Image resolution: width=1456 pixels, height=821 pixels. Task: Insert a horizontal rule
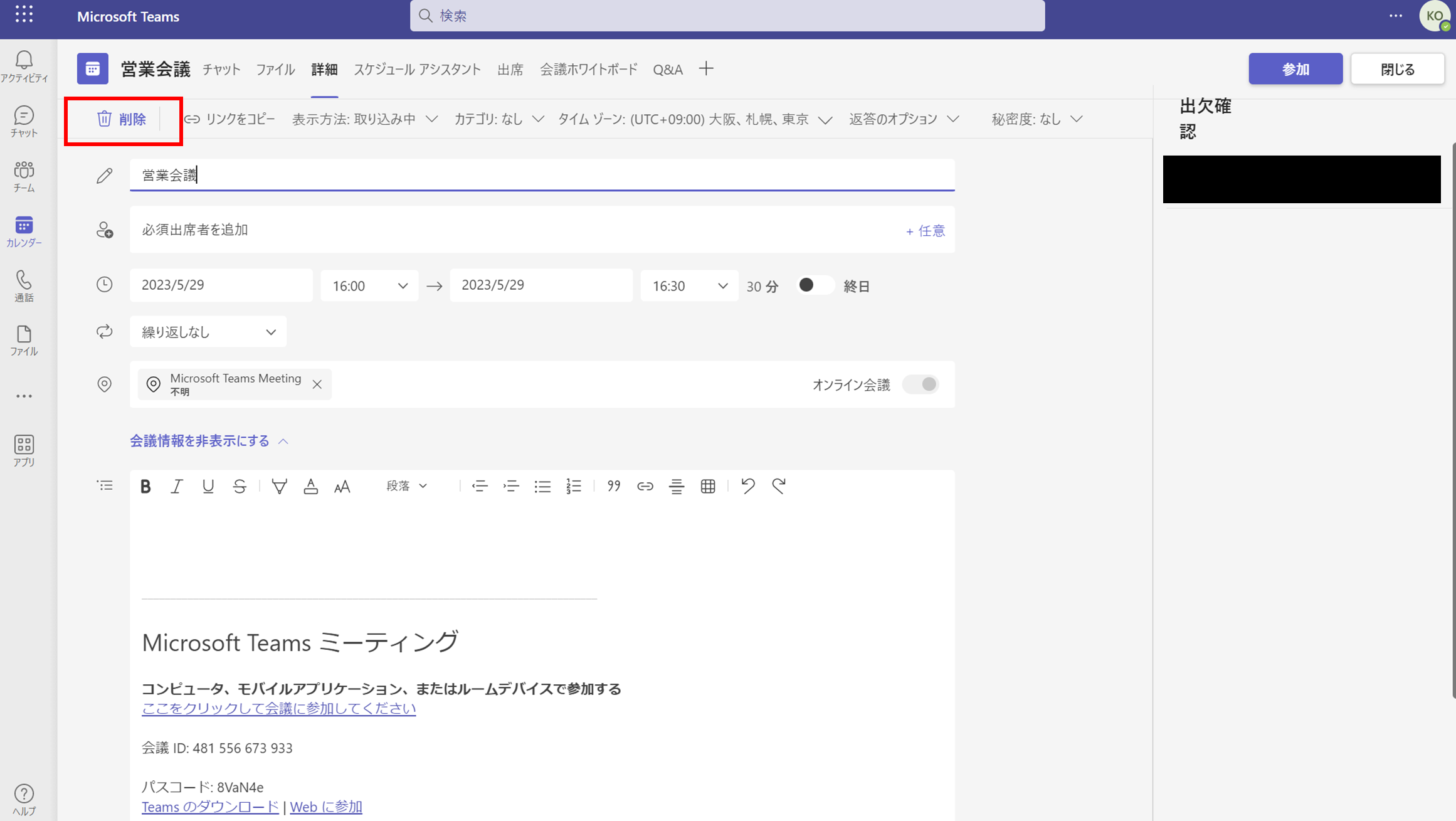(x=677, y=486)
